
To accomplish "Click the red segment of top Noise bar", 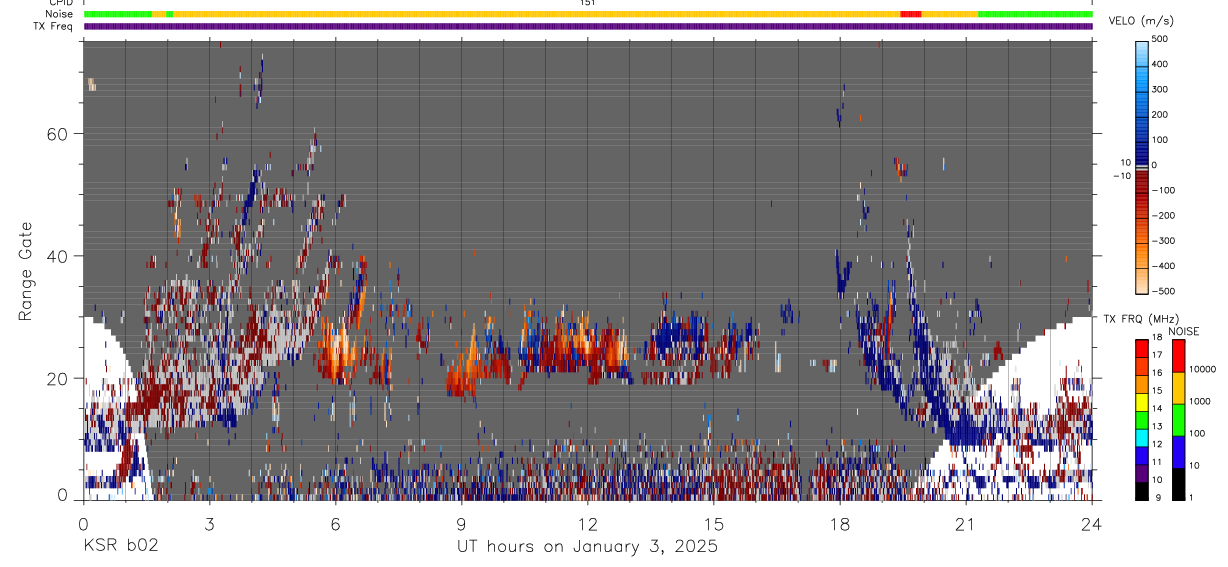I will pyautogui.click(x=910, y=14).
